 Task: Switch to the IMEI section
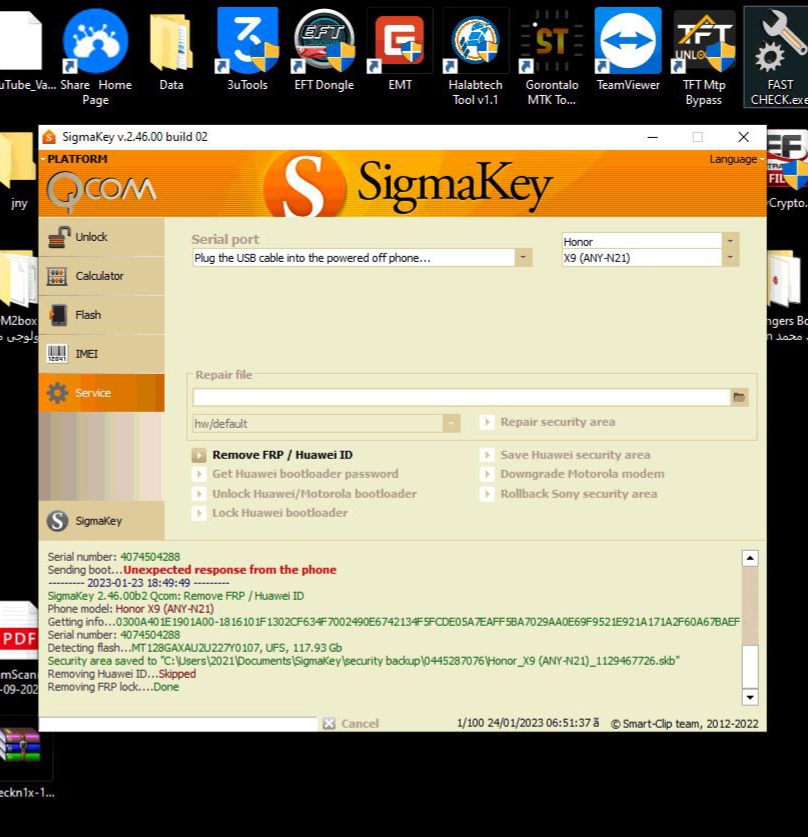pos(101,354)
